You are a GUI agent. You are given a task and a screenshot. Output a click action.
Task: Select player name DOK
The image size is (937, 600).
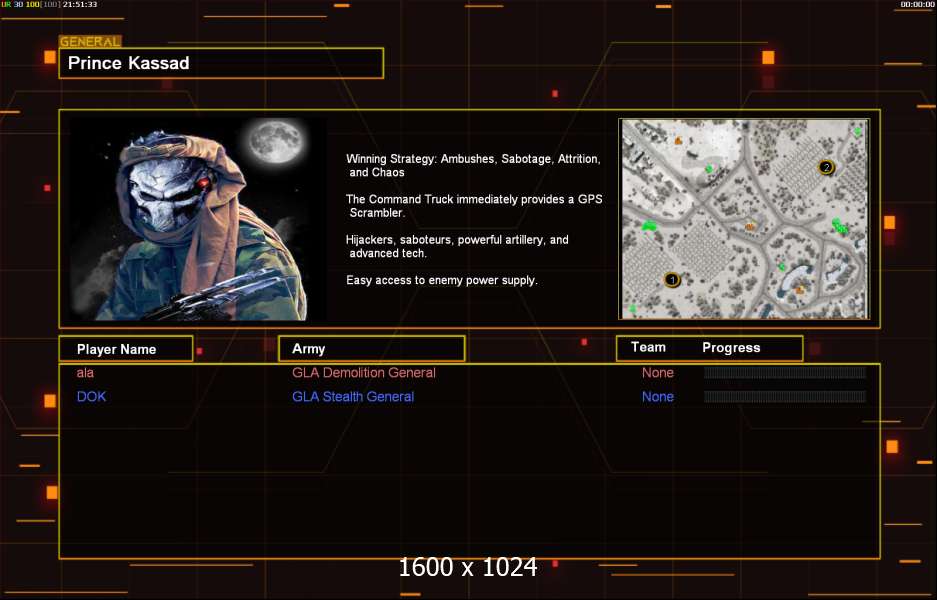[91, 396]
